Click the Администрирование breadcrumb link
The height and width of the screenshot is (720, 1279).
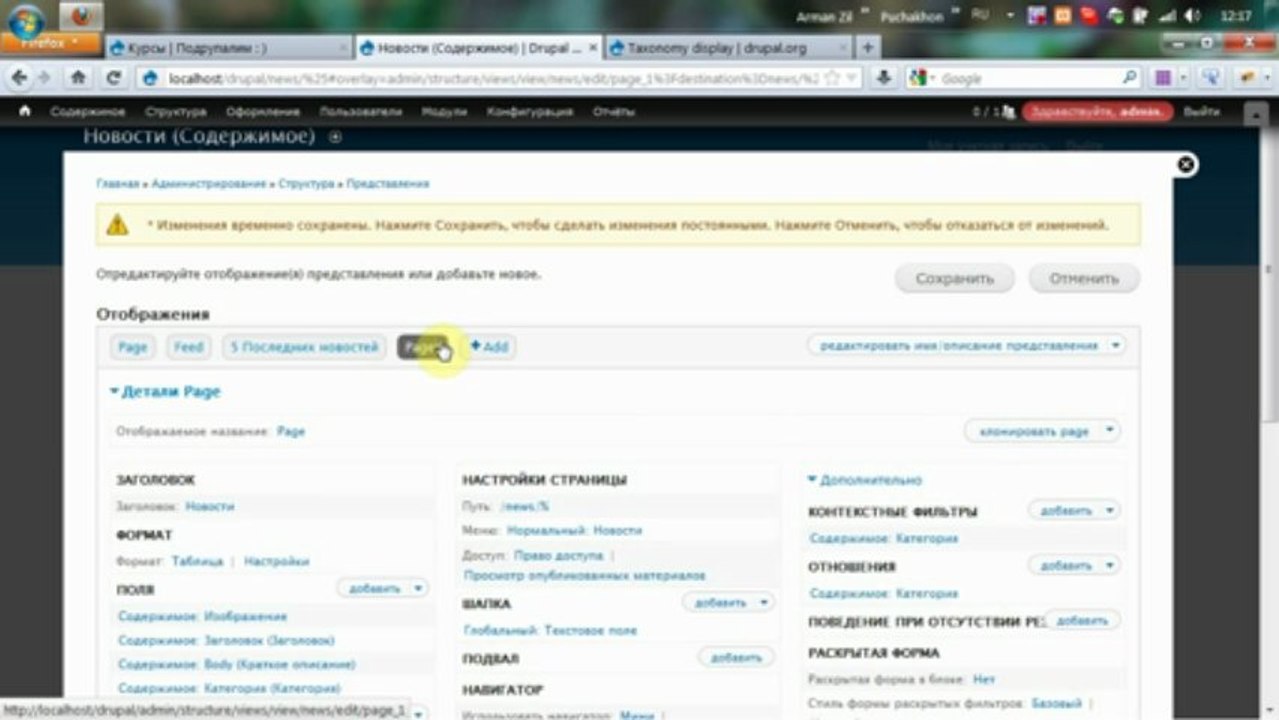click(209, 184)
